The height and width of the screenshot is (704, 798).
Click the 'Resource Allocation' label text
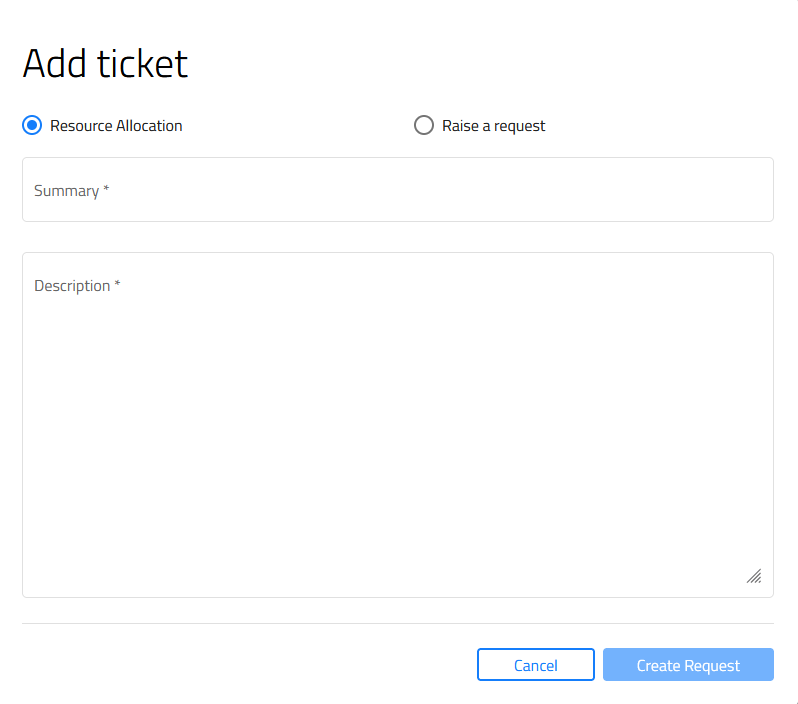point(116,126)
